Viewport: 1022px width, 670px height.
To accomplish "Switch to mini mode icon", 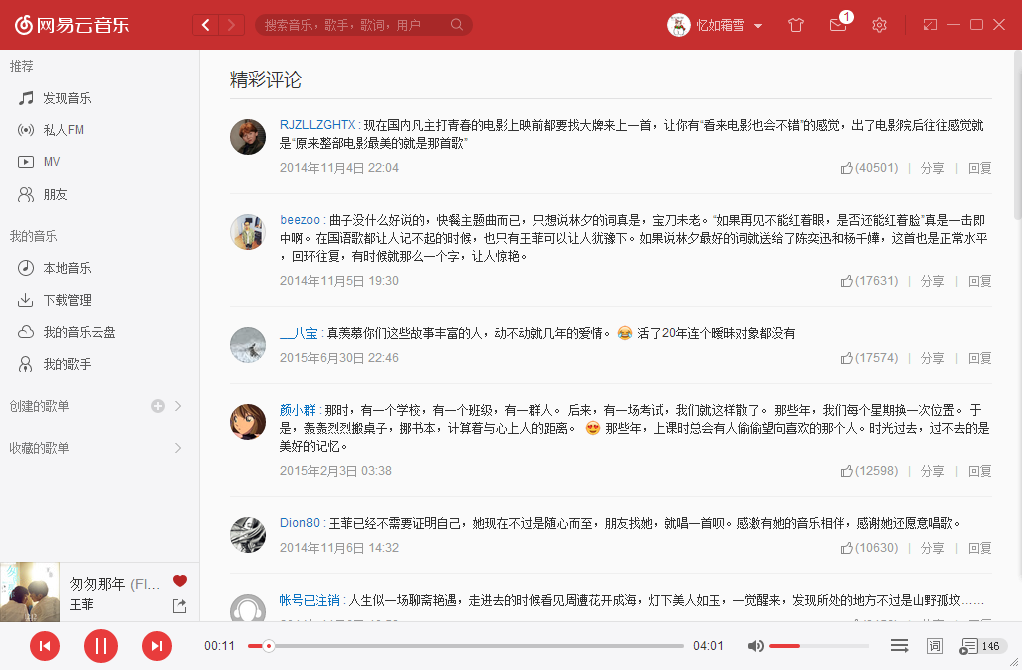I will pyautogui.click(x=930, y=25).
